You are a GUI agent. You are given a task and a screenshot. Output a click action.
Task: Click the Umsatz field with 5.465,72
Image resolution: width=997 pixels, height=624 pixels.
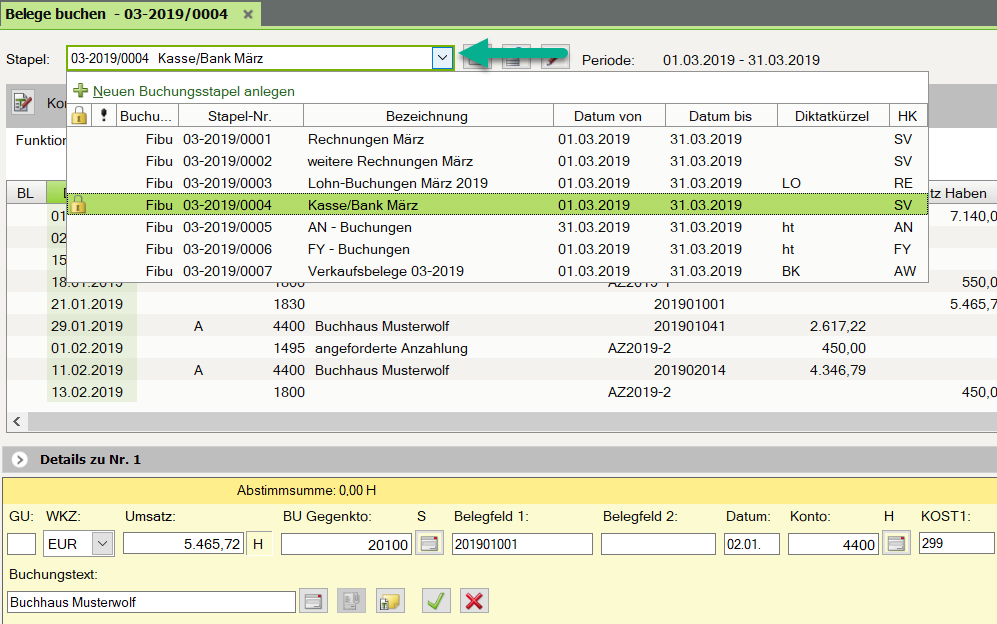(x=184, y=544)
